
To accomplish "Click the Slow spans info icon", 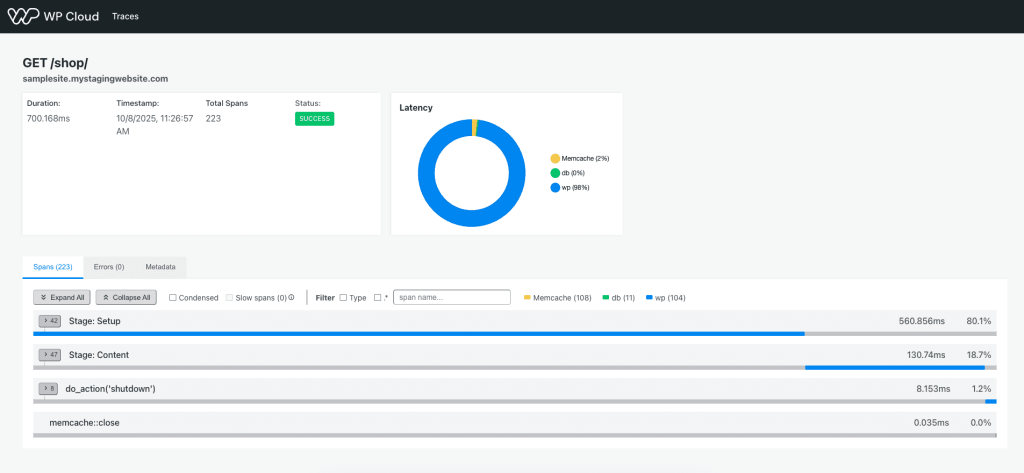I will 291,298.
